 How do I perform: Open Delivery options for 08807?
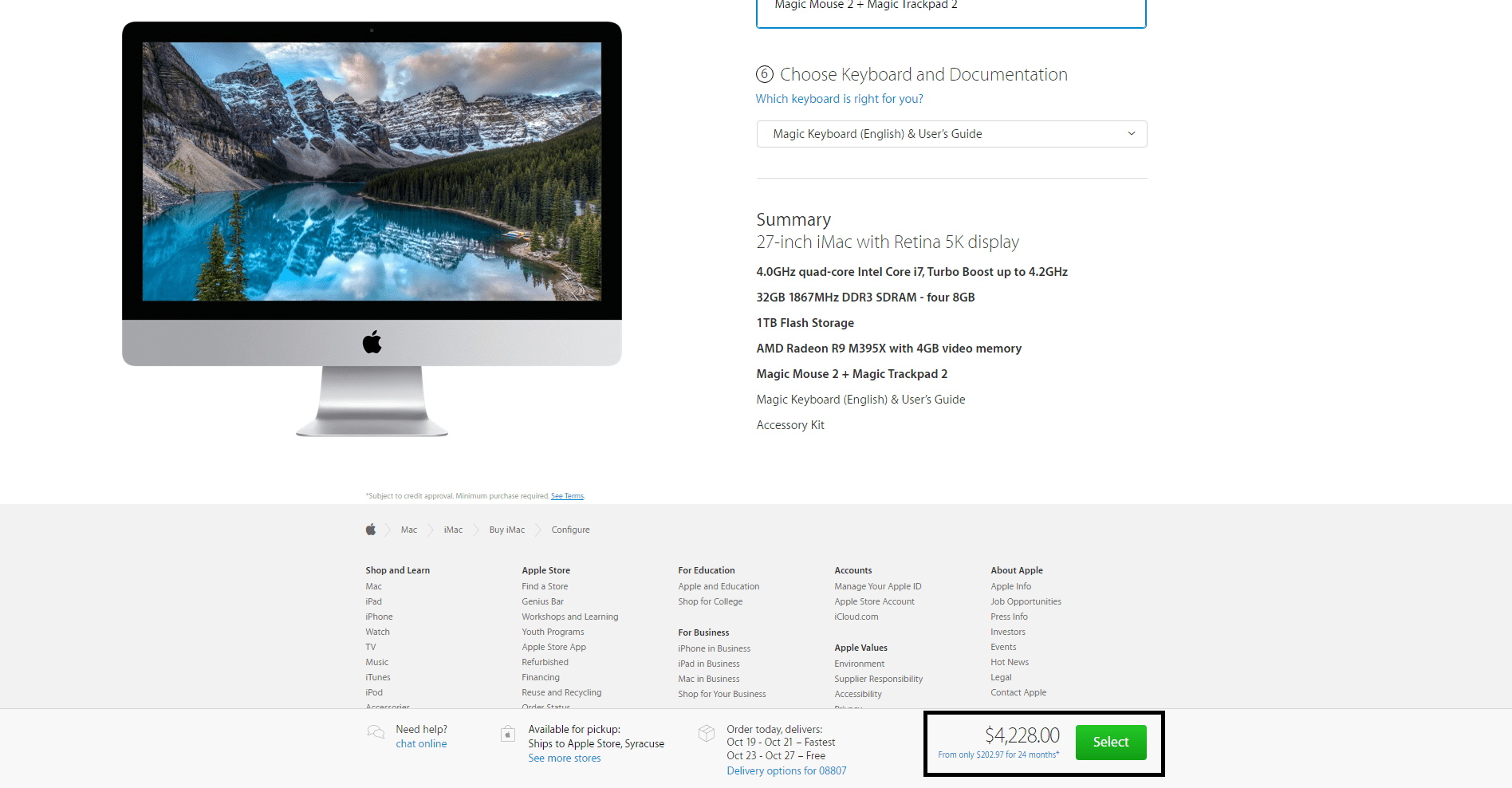pos(786,770)
